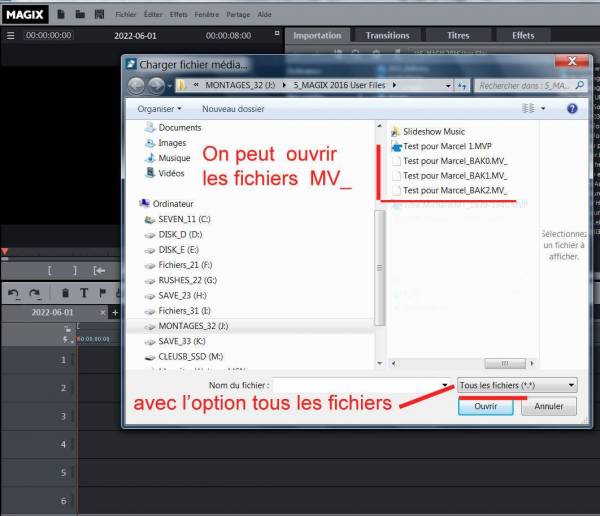Click the dialog back navigation arrow

[137, 86]
